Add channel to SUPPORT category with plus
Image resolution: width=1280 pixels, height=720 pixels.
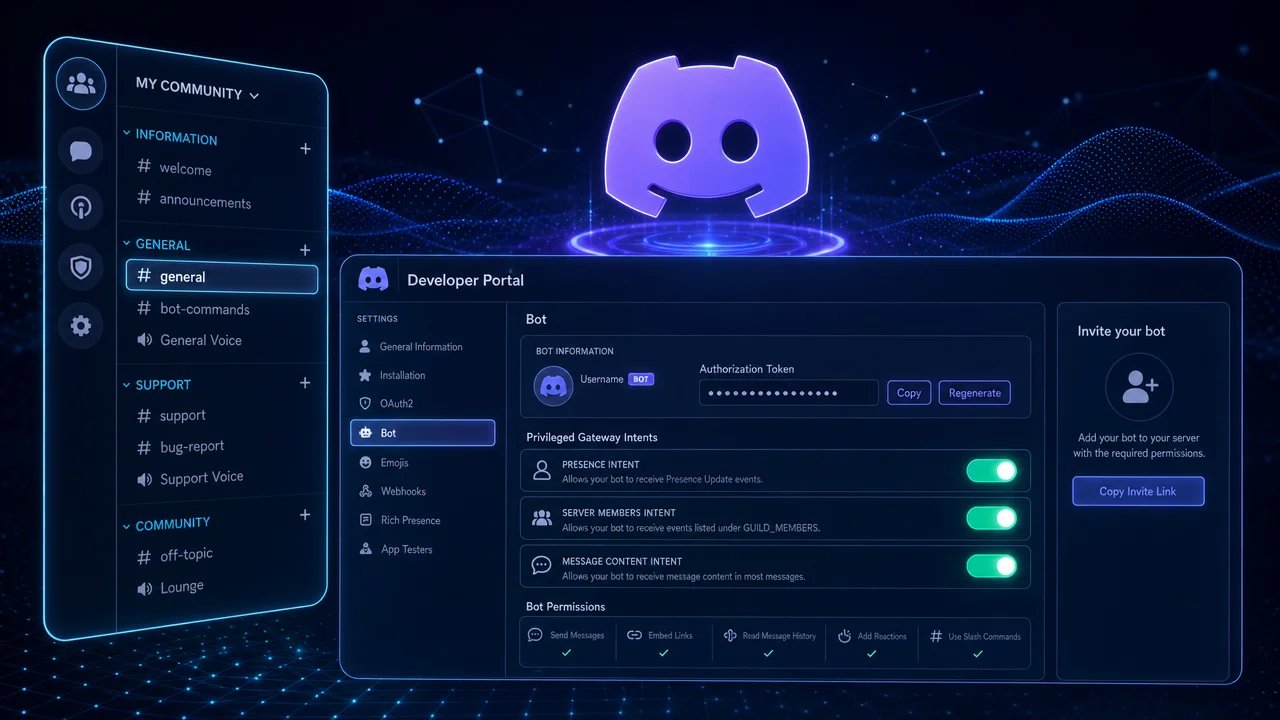[x=305, y=383]
